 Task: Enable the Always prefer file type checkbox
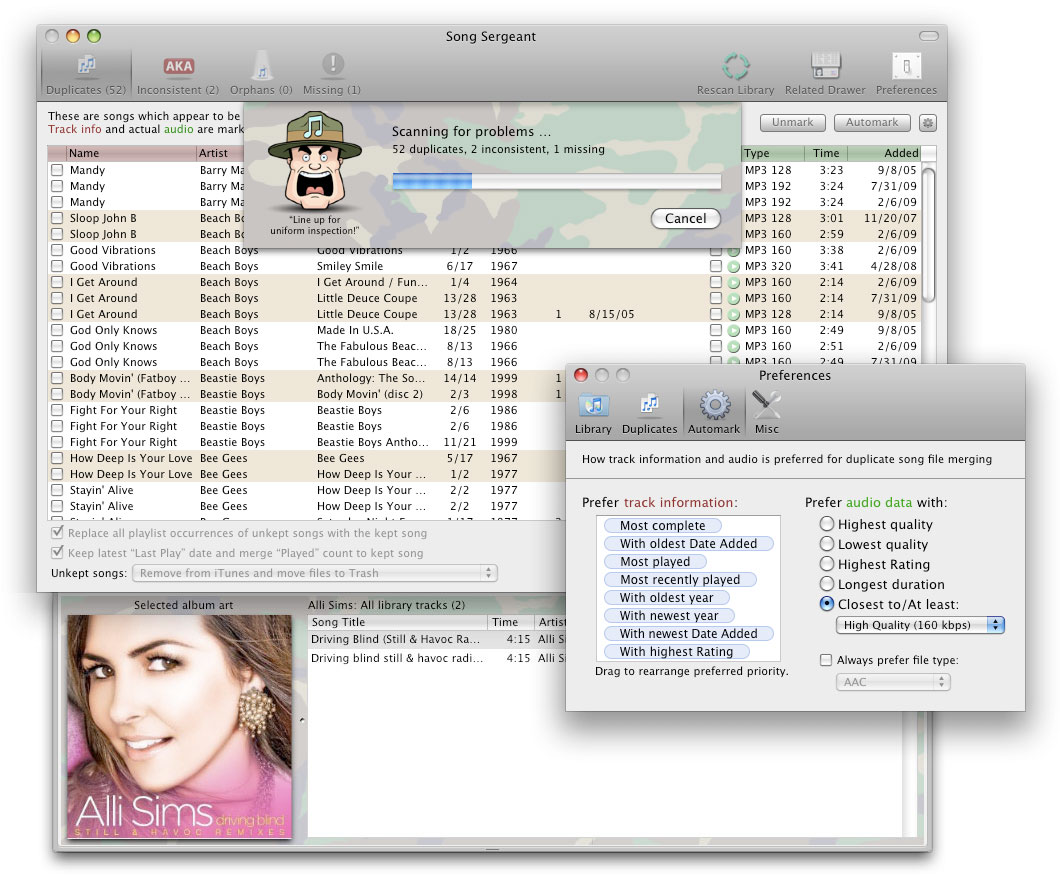826,660
